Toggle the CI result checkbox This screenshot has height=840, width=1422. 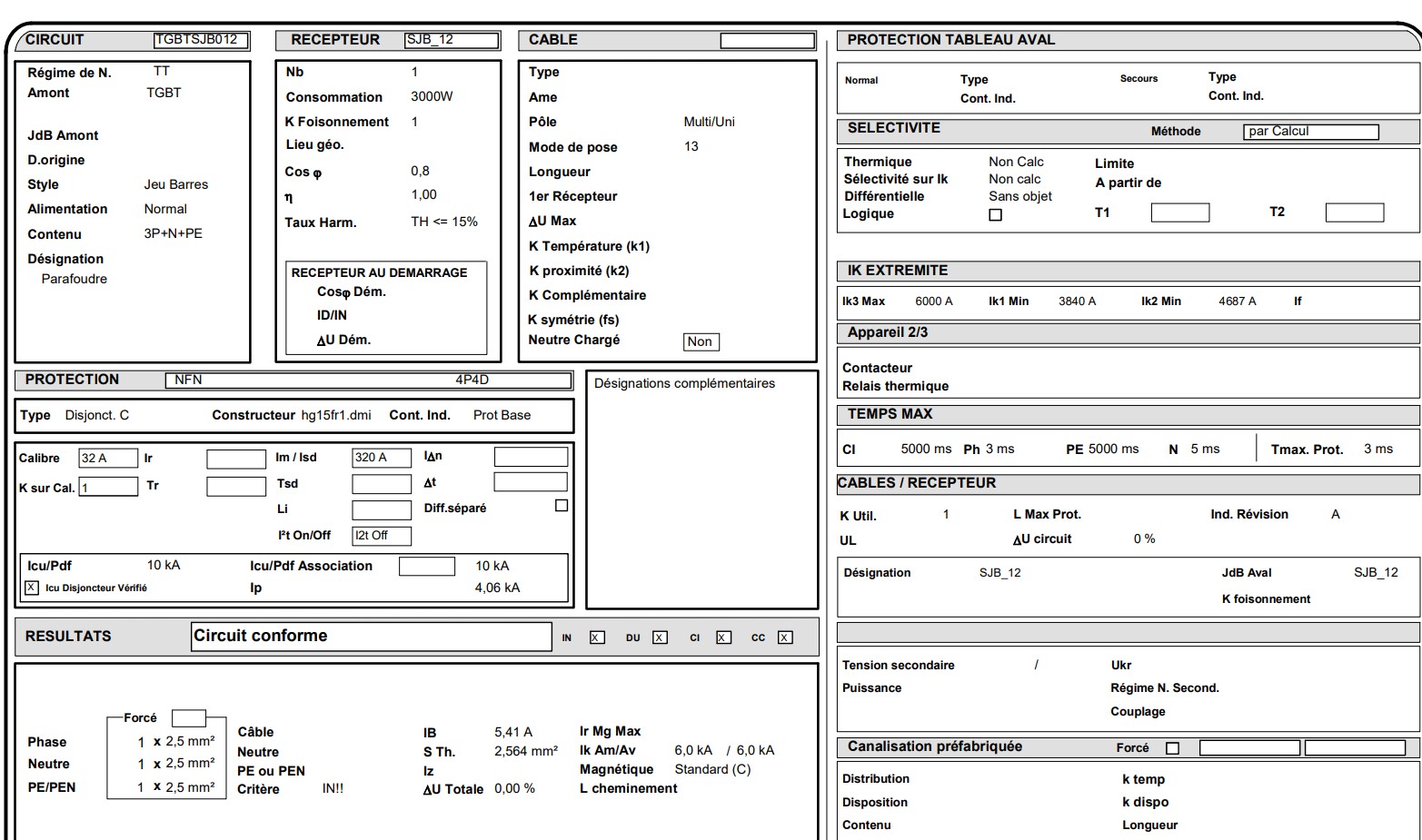pyautogui.click(x=723, y=637)
